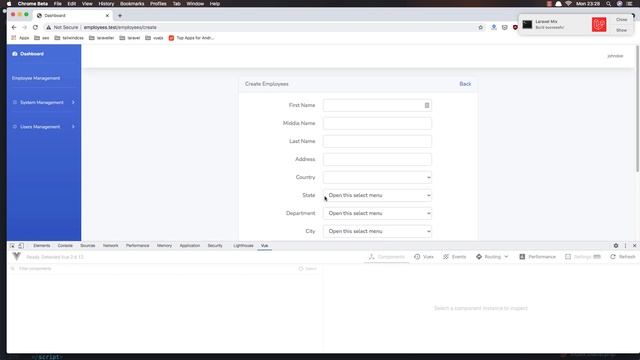Open the History menu in the menu bar
This screenshot has width=640, height=360.
106,4
